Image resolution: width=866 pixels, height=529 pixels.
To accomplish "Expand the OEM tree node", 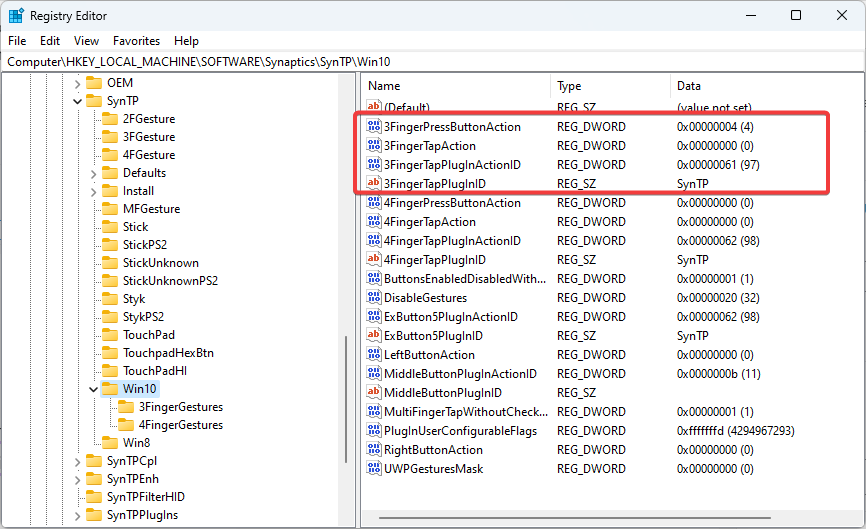I will coord(77,84).
